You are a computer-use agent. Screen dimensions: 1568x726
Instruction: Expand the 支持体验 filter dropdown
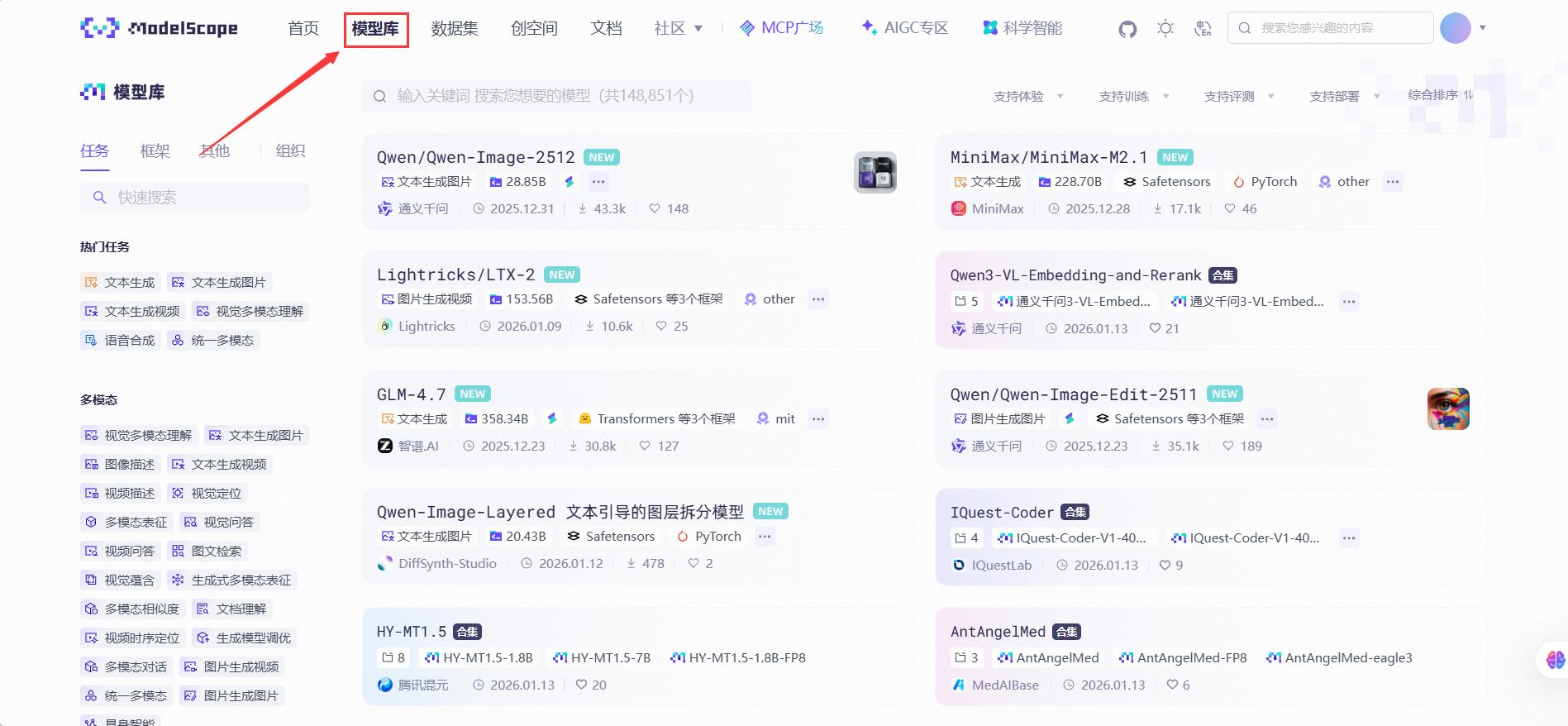(1028, 97)
